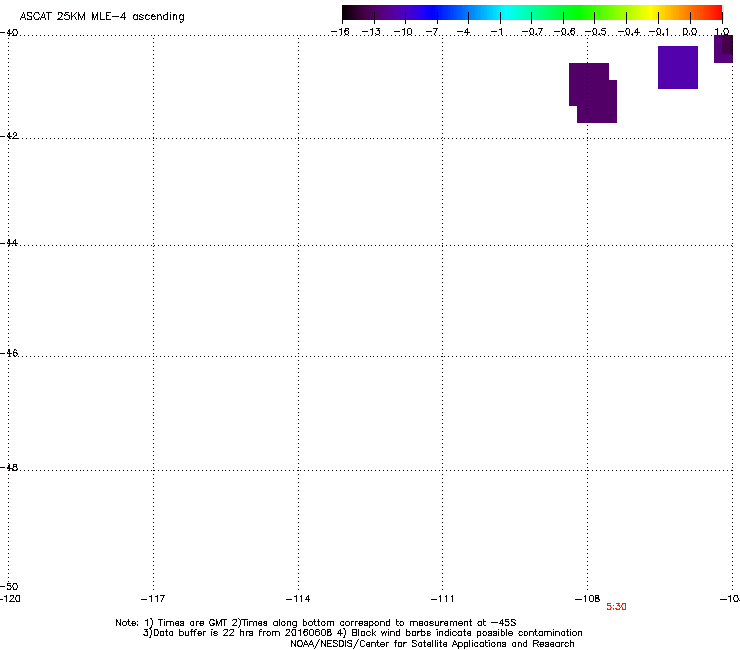
Task: Select the -120 longitude axis label
Action: tap(10, 599)
